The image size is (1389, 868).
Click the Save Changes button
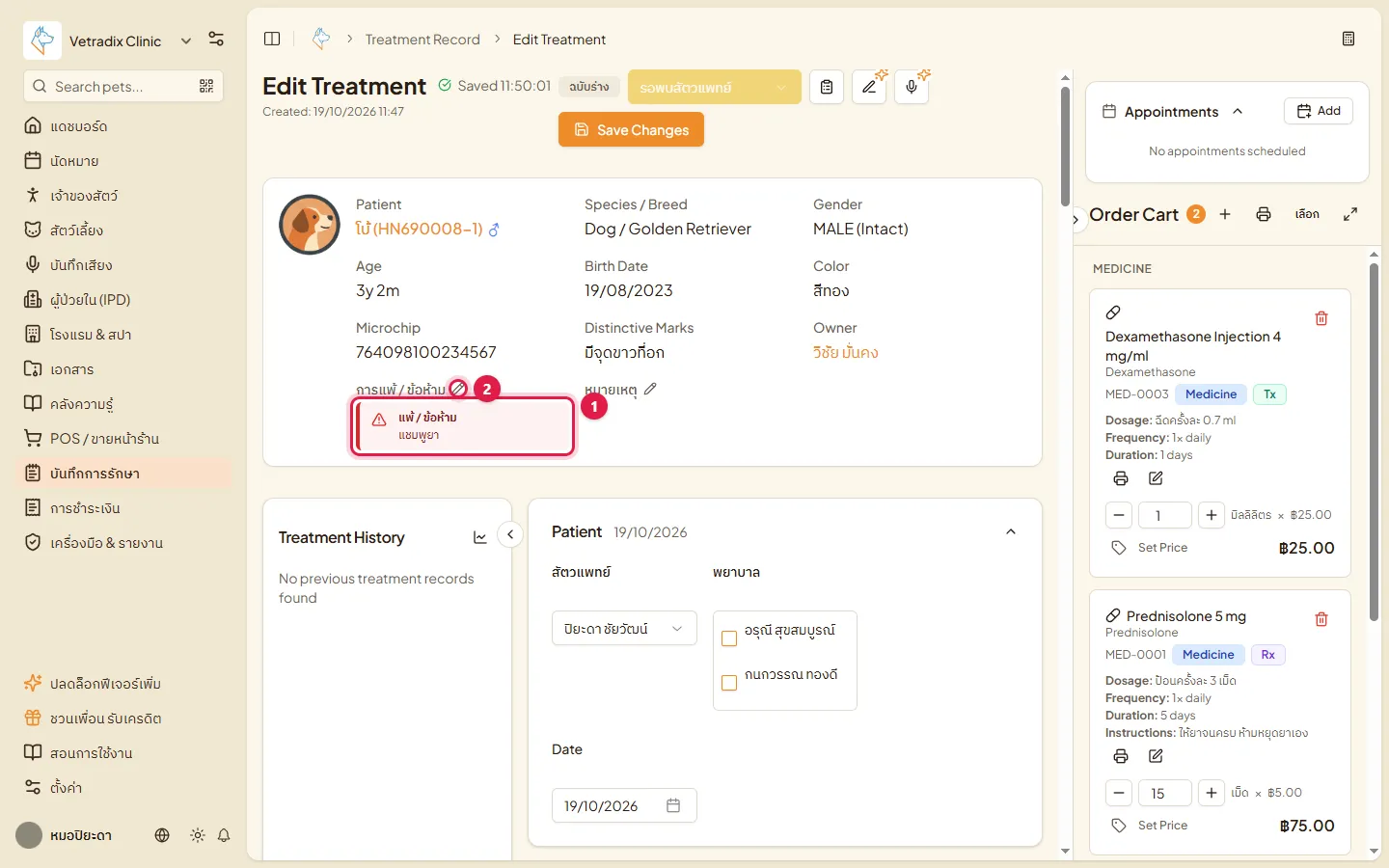[x=631, y=129]
